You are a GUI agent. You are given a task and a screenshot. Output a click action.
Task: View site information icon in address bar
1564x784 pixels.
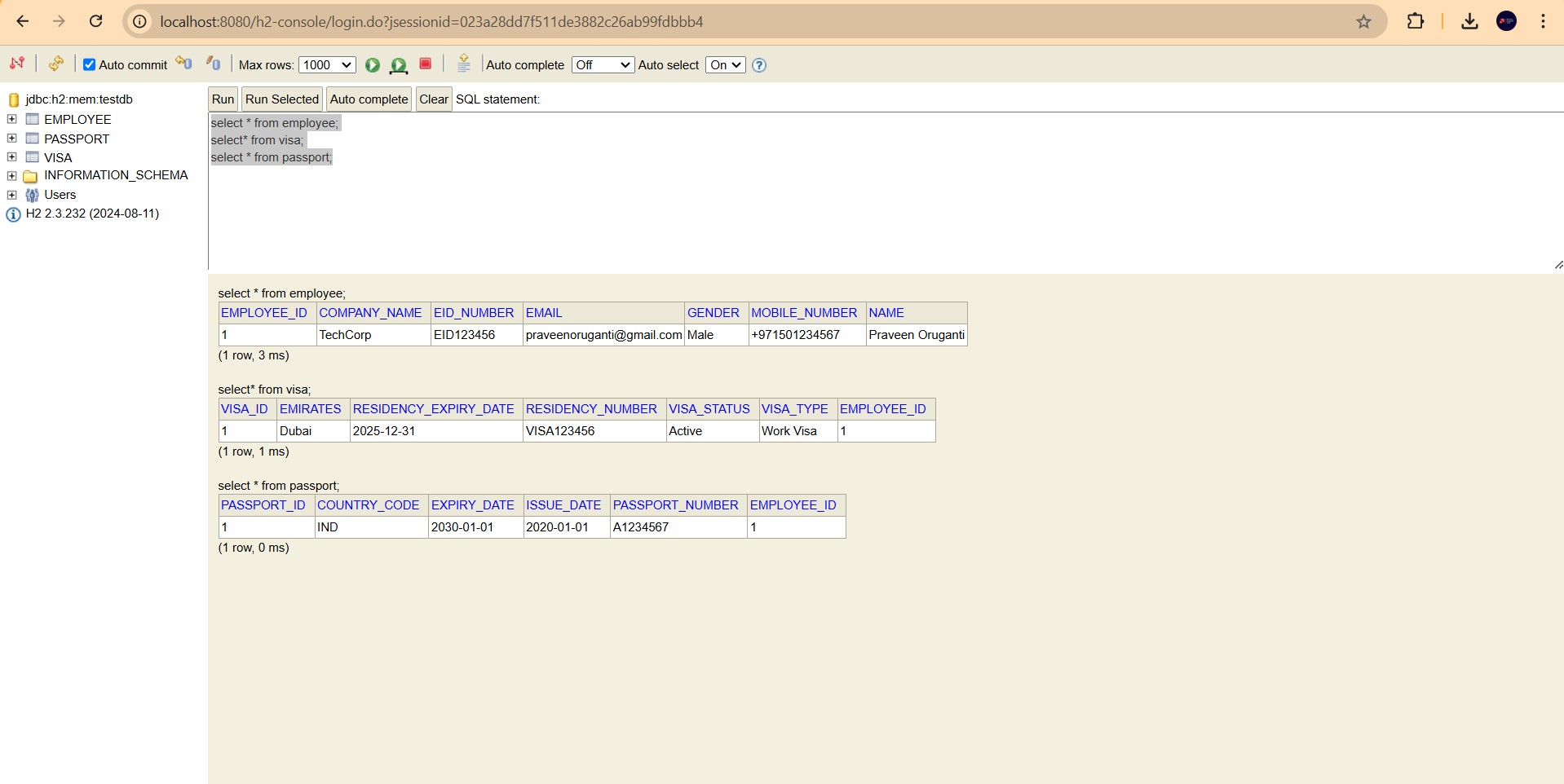click(140, 22)
